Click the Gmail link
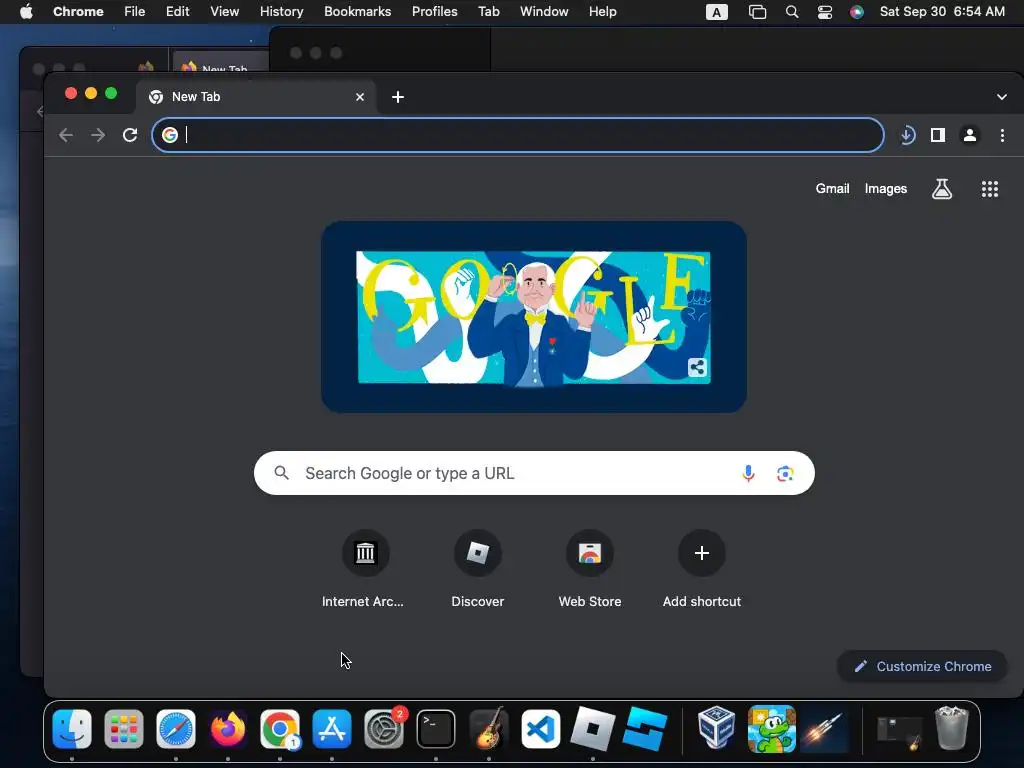The height and width of the screenshot is (768, 1024). coord(832,189)
